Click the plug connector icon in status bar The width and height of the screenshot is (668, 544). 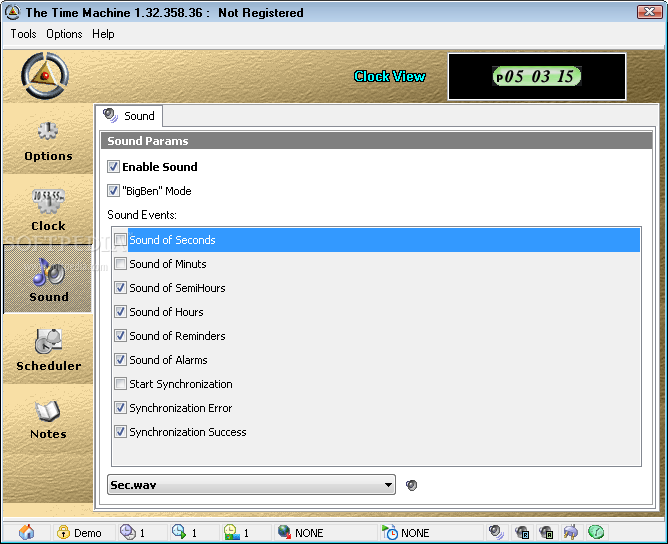click(x=571, y=532)
